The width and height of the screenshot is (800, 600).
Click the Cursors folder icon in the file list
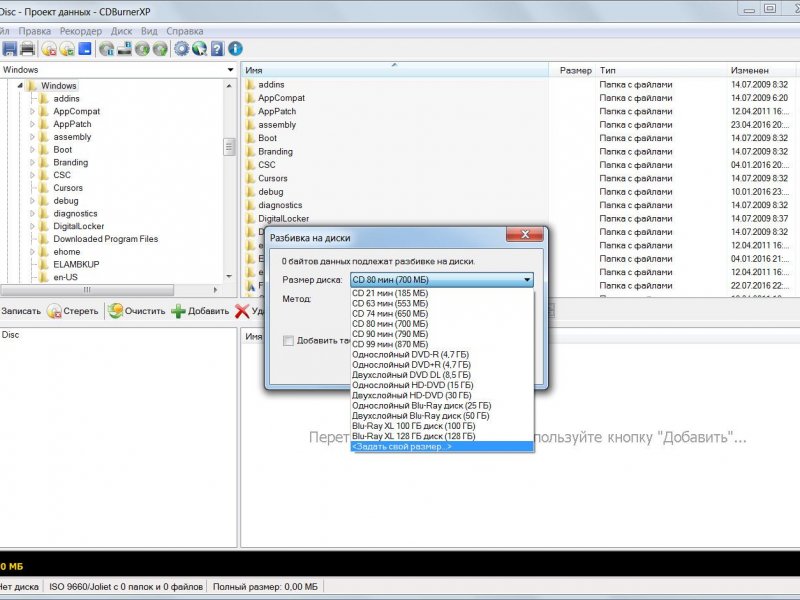point(250,179)
